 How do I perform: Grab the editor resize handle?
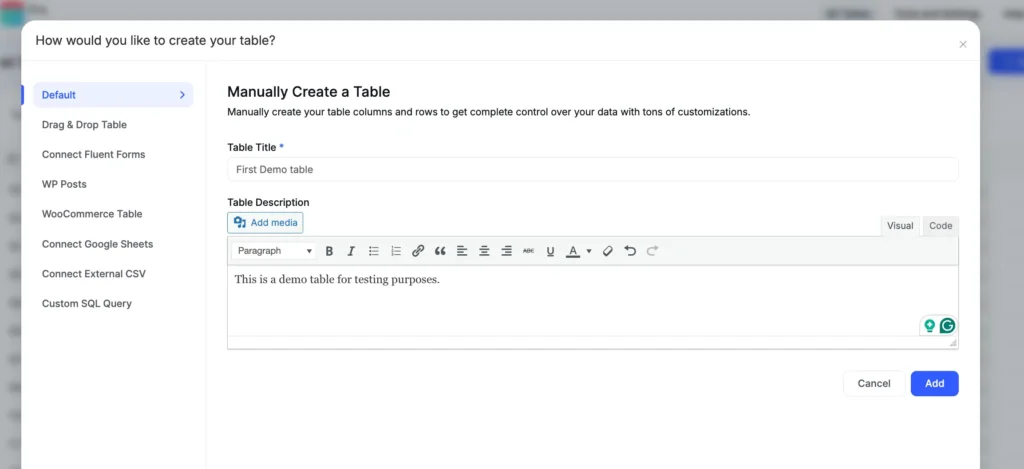click(x=953, y=342)
